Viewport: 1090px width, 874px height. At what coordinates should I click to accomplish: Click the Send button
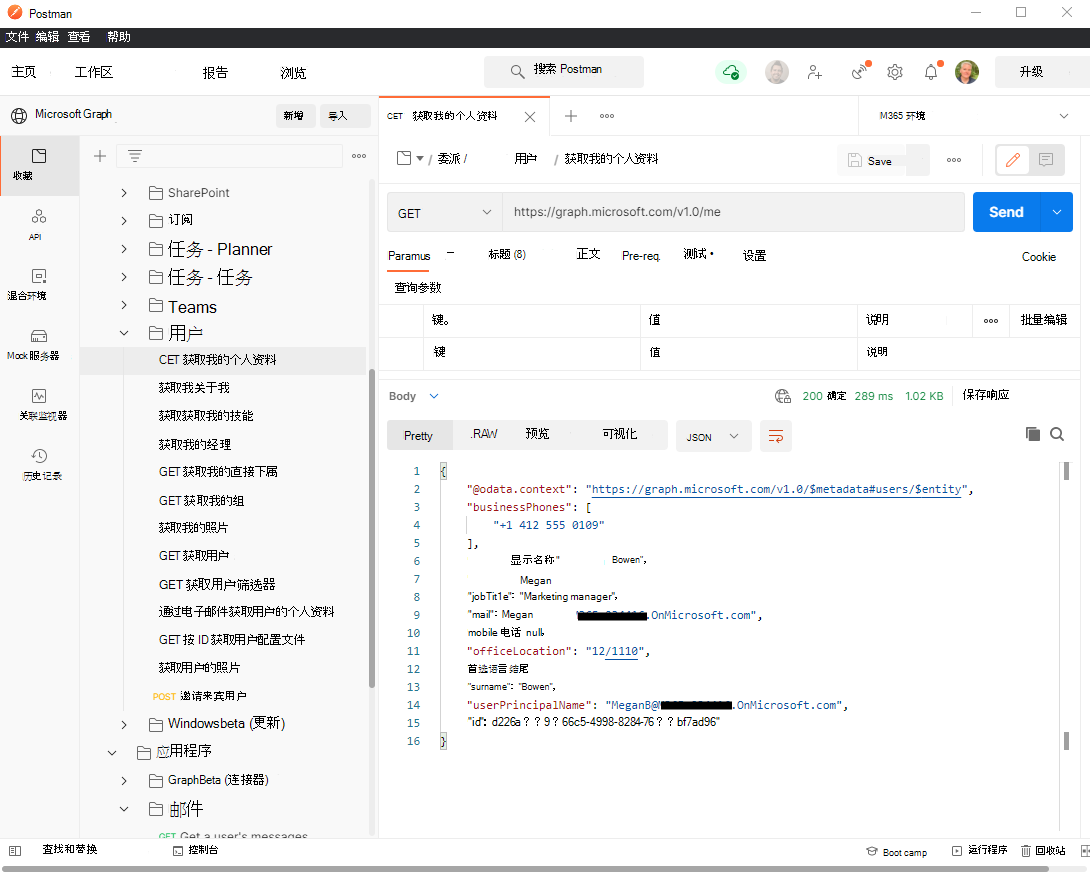[x=1006, y=212]
